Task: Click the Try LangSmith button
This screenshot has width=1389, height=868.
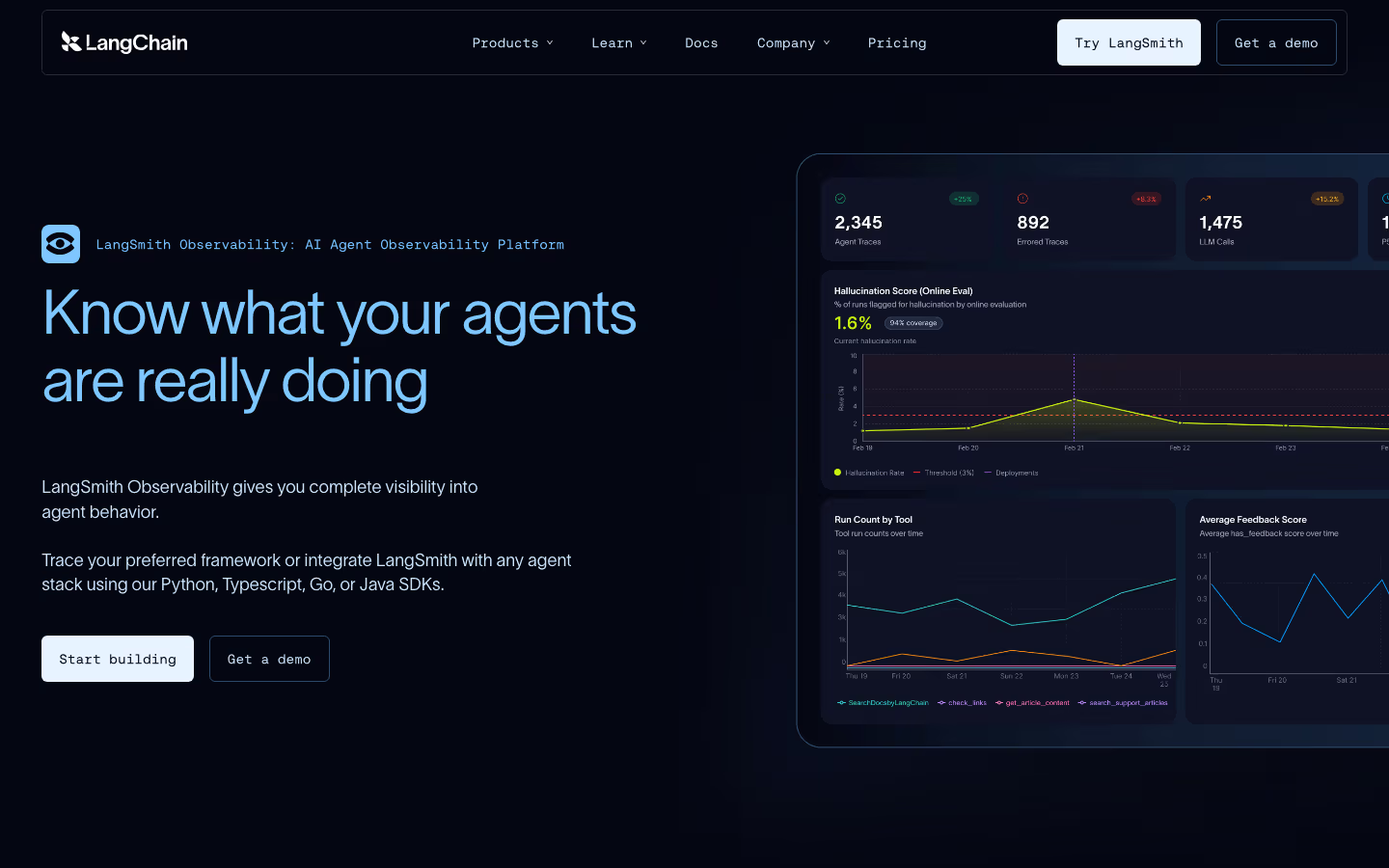Action: click(1129, 42)
